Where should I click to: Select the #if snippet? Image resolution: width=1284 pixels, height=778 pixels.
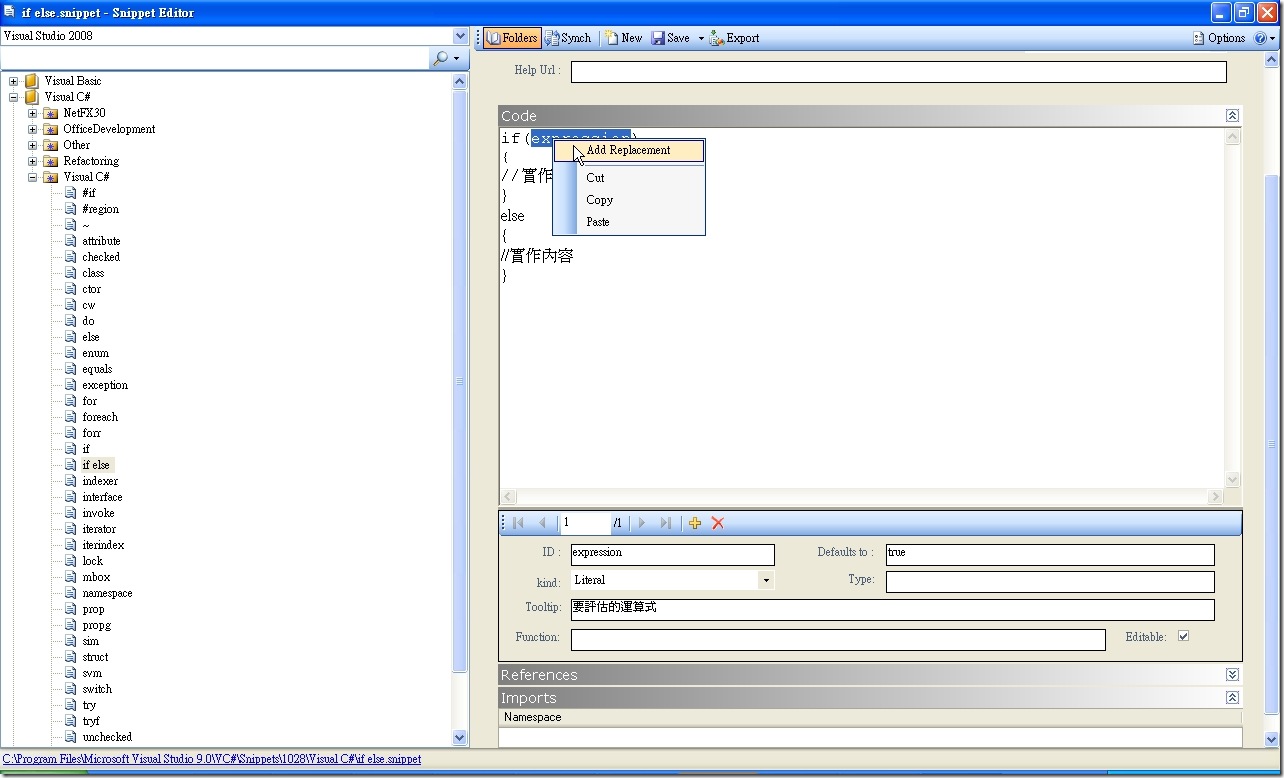[x=89, y=193]
